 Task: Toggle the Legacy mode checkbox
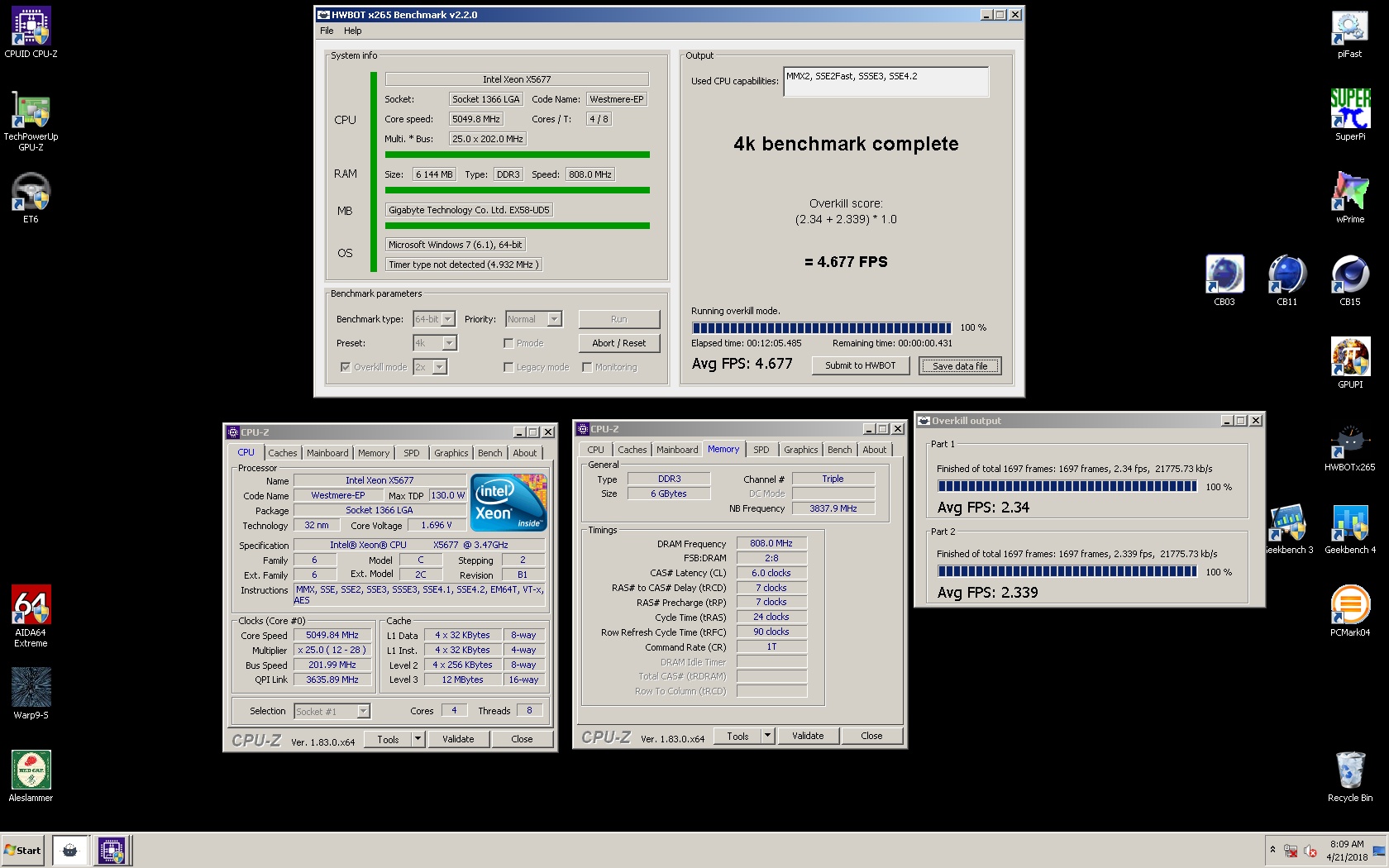(508, 367)
